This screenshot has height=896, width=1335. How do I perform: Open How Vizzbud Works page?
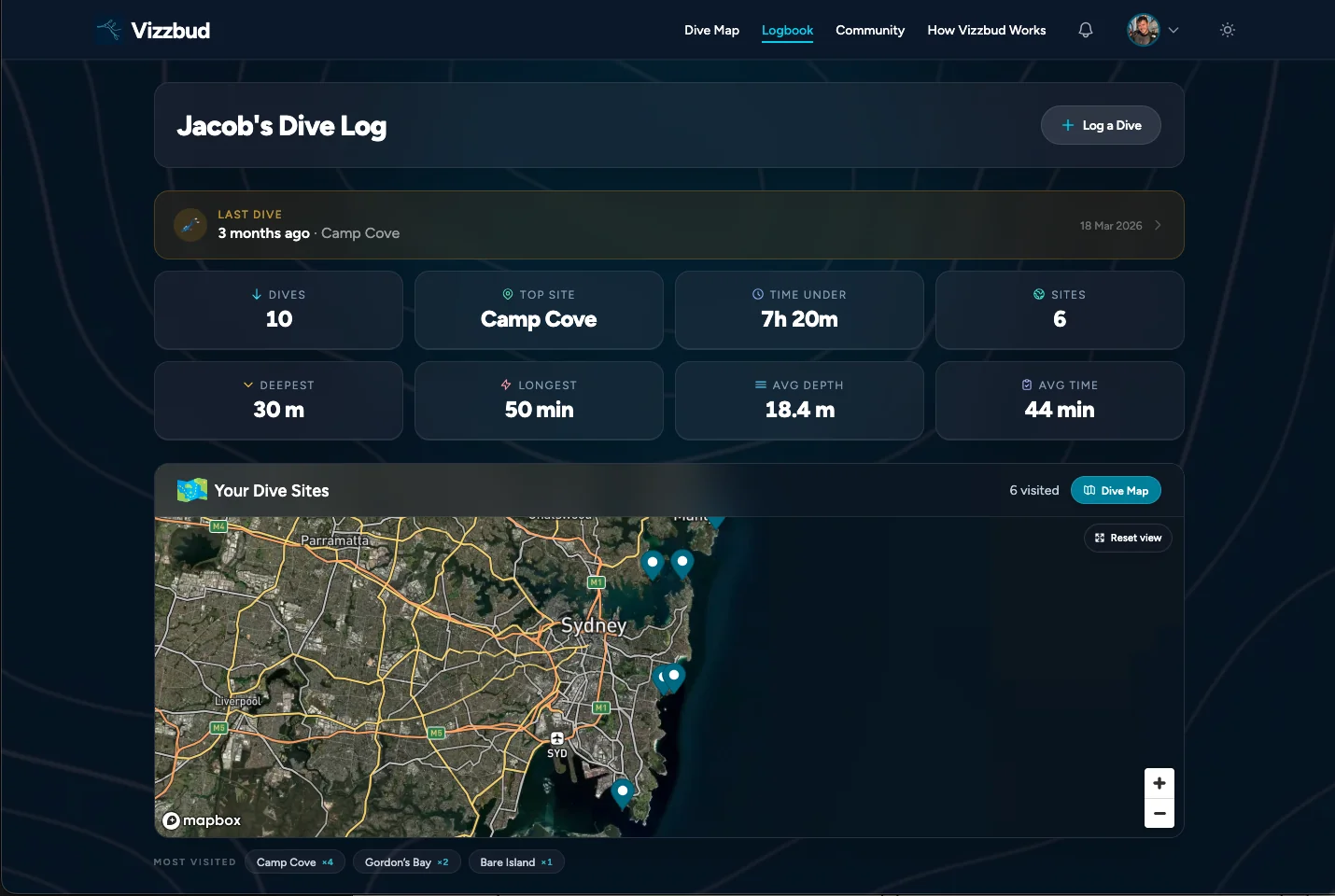(x=987, y=30)
